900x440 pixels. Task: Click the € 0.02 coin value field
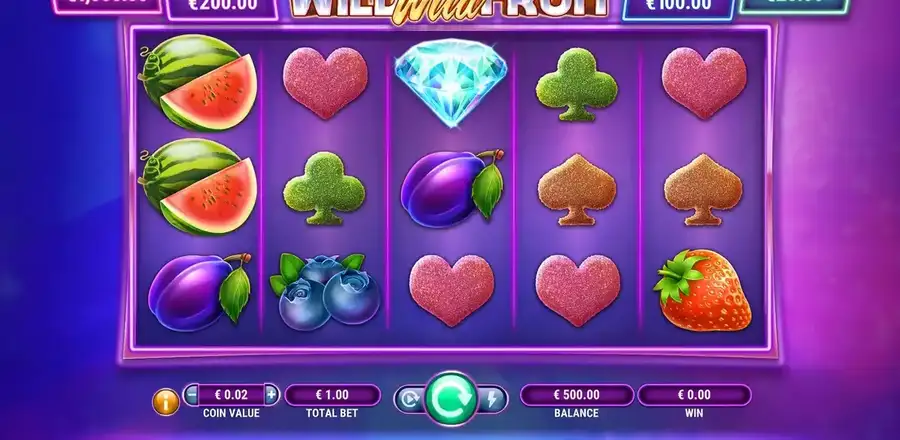pyautogui.click(x=231, y=395)
